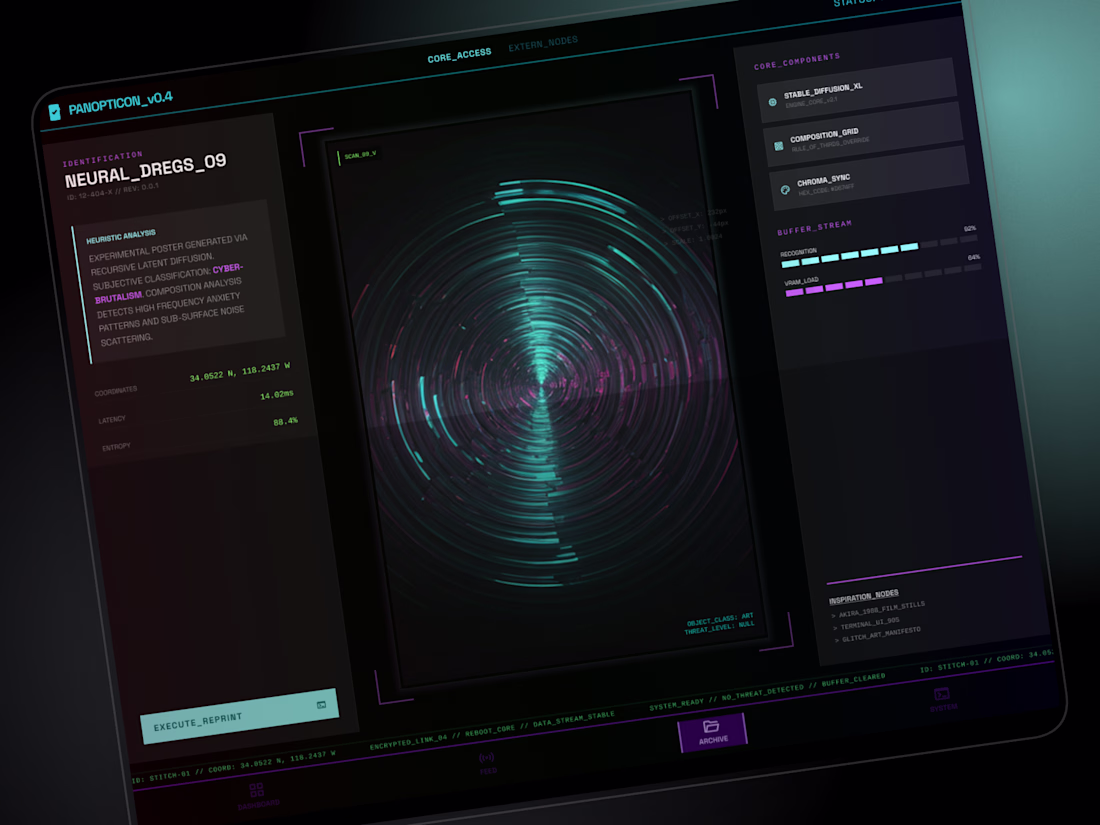The width and height of the screenshot is (1100, 825).
Task: Click the 64% VRAM load percentage
Action: (x=974, y=257)
